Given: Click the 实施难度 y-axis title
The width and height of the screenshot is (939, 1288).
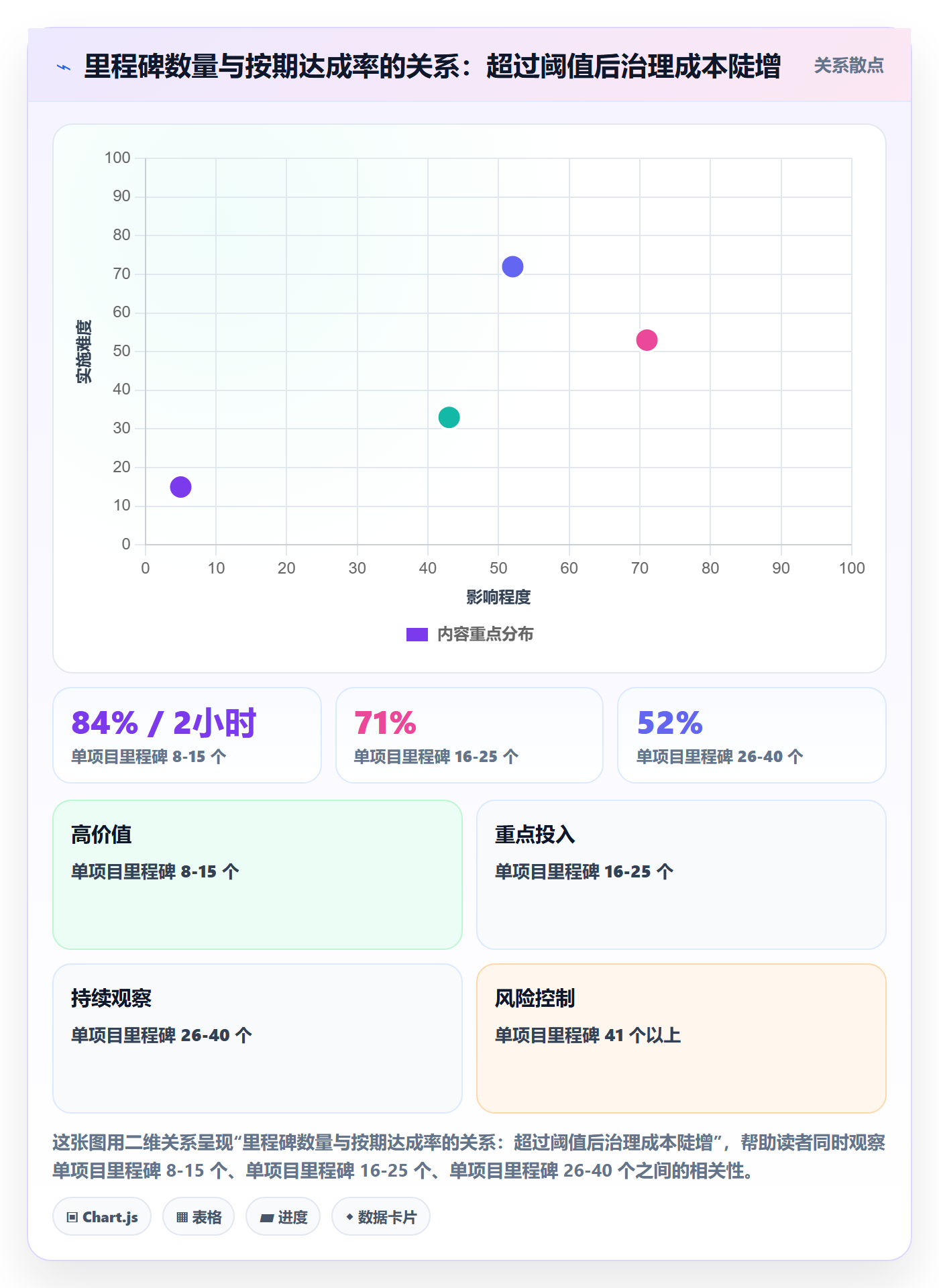Looking at the screenshot, I should tap(84, 352).
